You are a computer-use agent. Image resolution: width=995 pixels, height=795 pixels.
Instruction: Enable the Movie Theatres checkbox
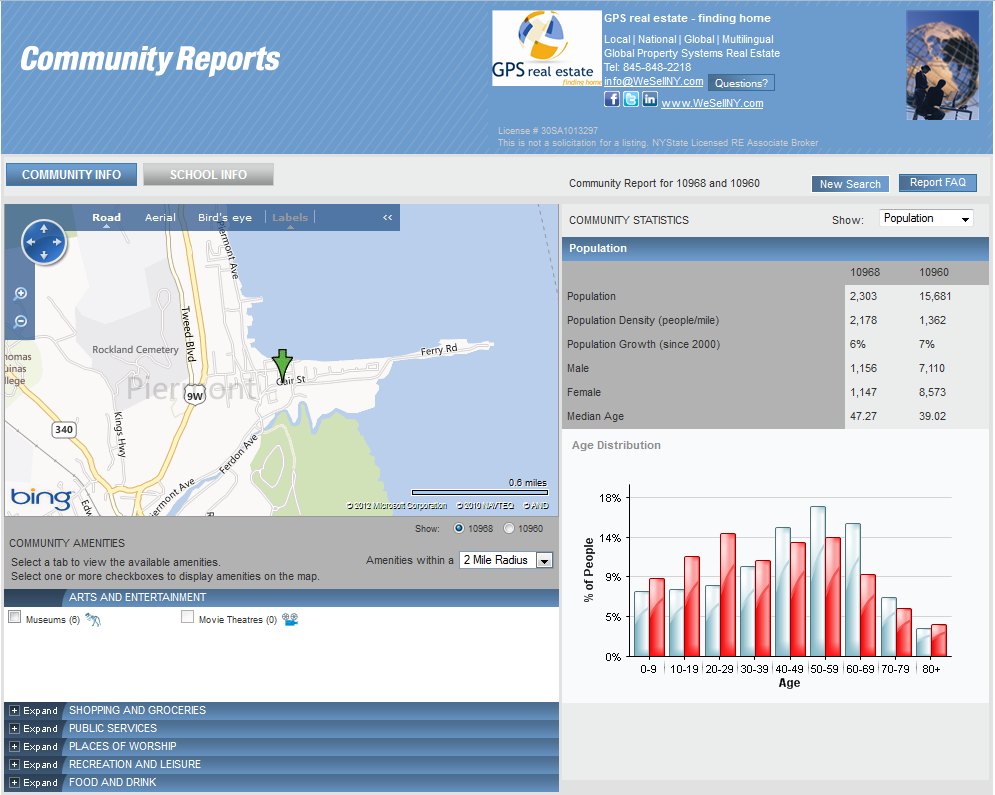(187, 618)
